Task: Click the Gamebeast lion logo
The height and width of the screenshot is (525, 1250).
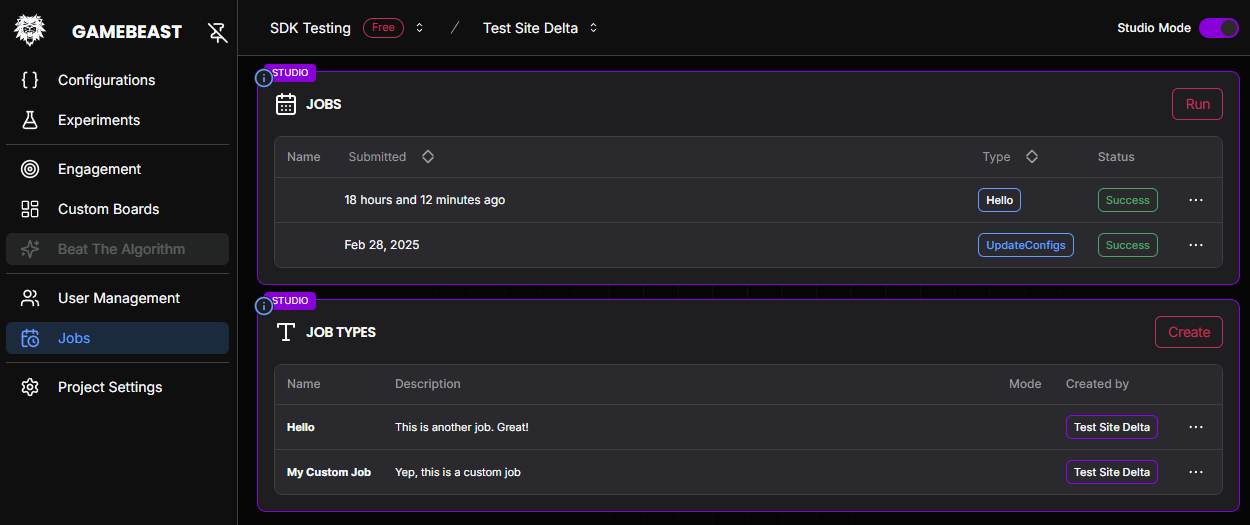Action: 30,30
